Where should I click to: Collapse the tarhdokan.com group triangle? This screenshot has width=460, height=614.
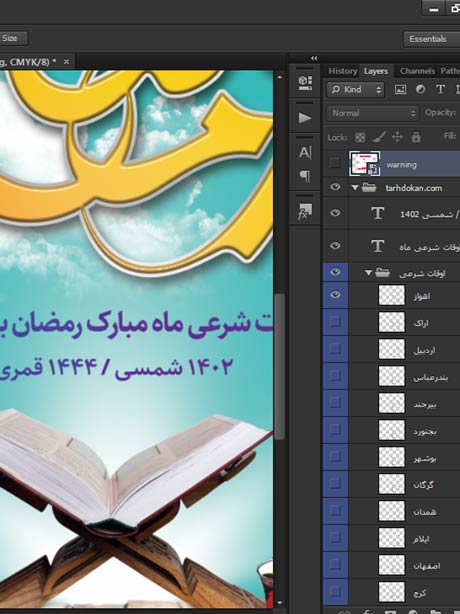point(355,188)
